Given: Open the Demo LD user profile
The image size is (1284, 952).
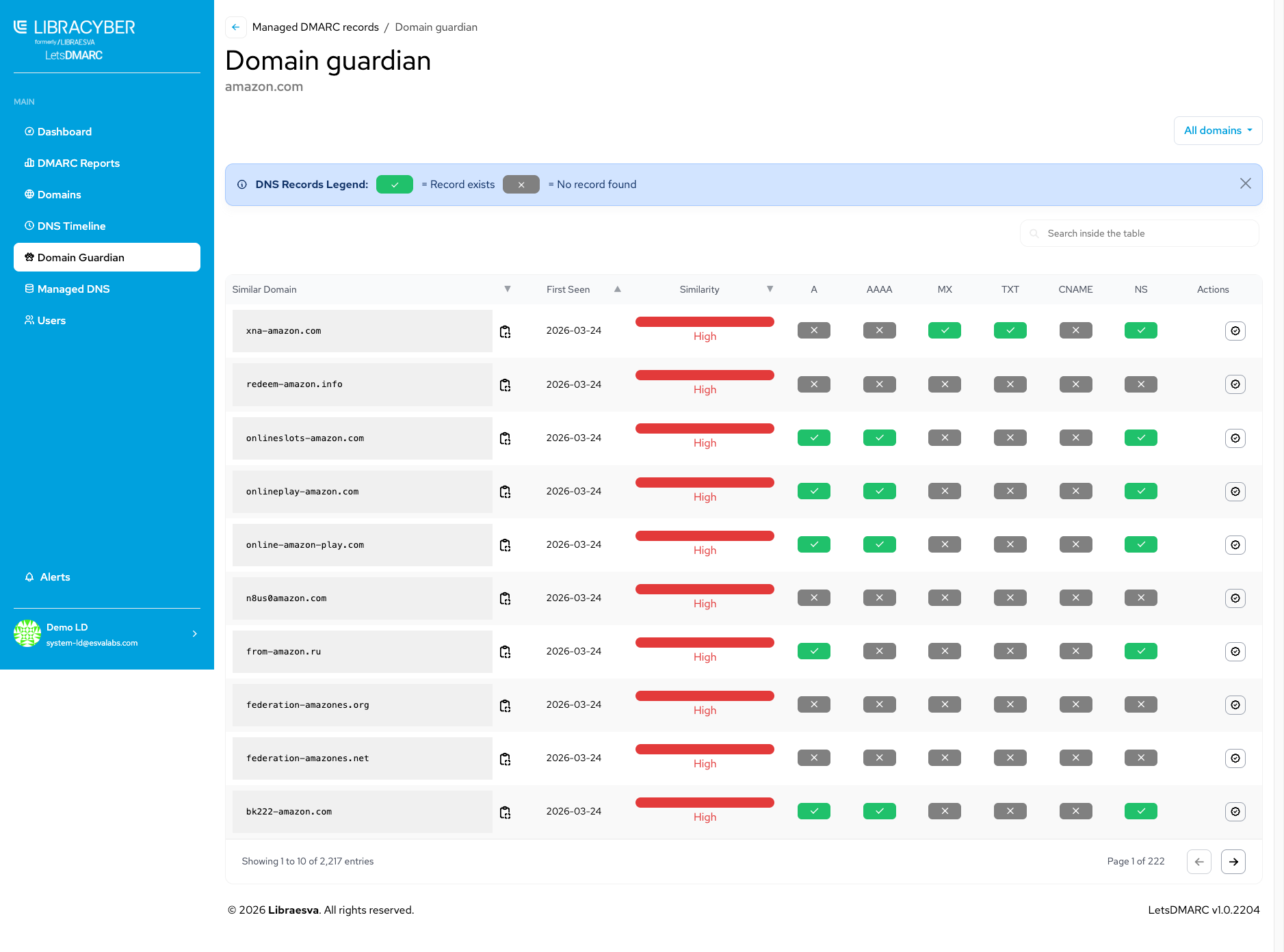Looking at the screenshot, I should [x=107, y=634].
